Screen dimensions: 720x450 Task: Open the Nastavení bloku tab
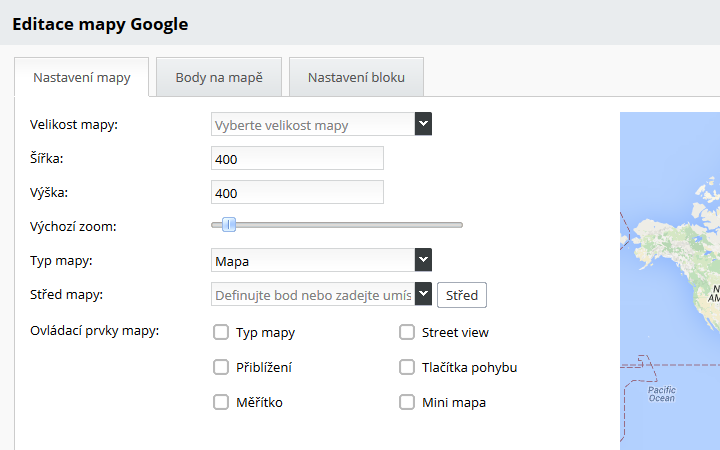click(356, 77)
